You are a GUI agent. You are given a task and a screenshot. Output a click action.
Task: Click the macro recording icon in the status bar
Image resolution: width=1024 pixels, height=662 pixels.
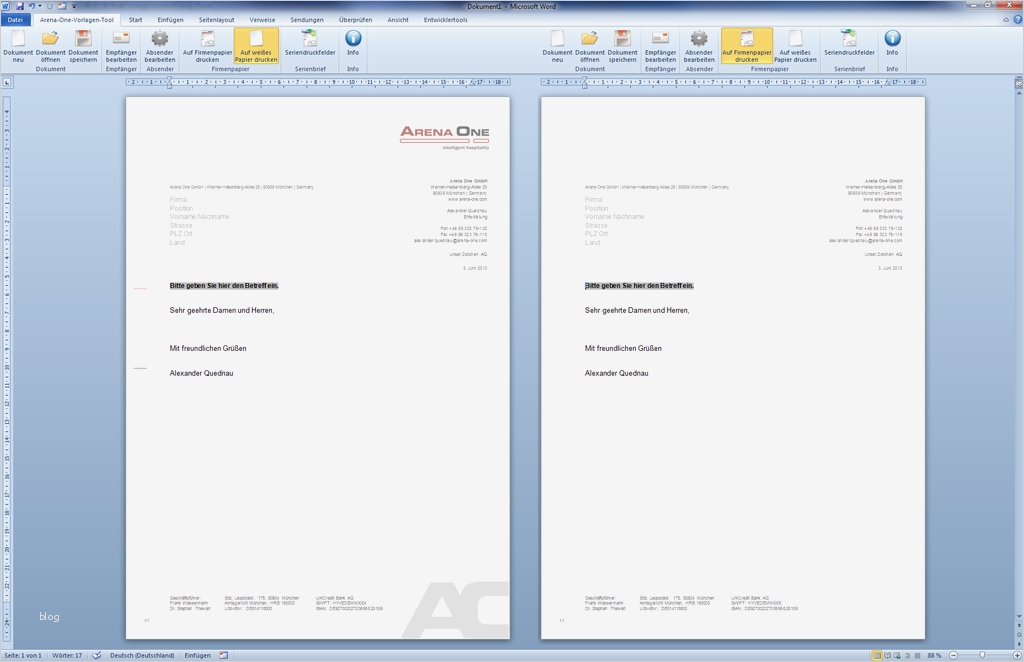(223, 655)
